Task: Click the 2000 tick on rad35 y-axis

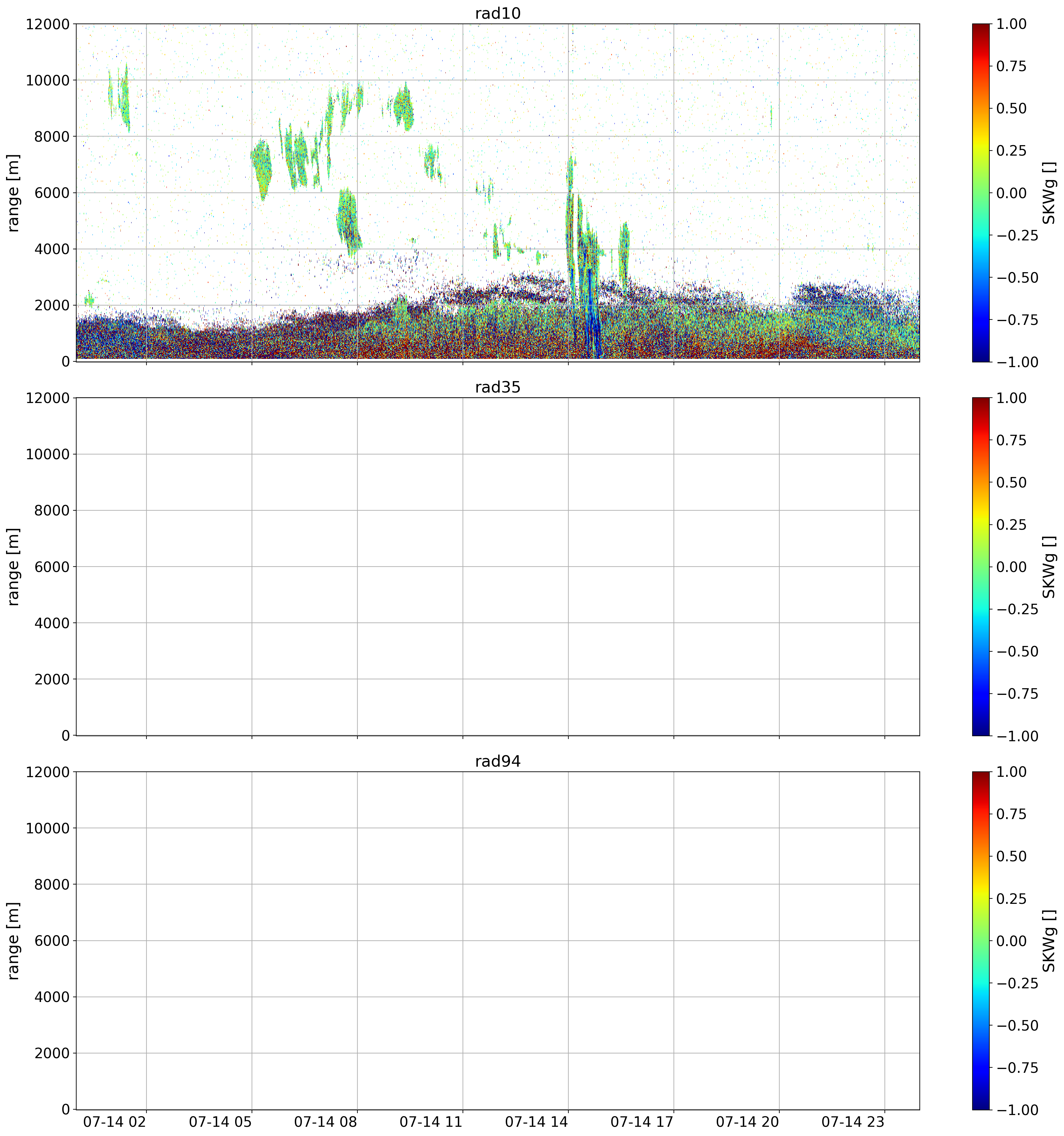Action: [52, 679]
